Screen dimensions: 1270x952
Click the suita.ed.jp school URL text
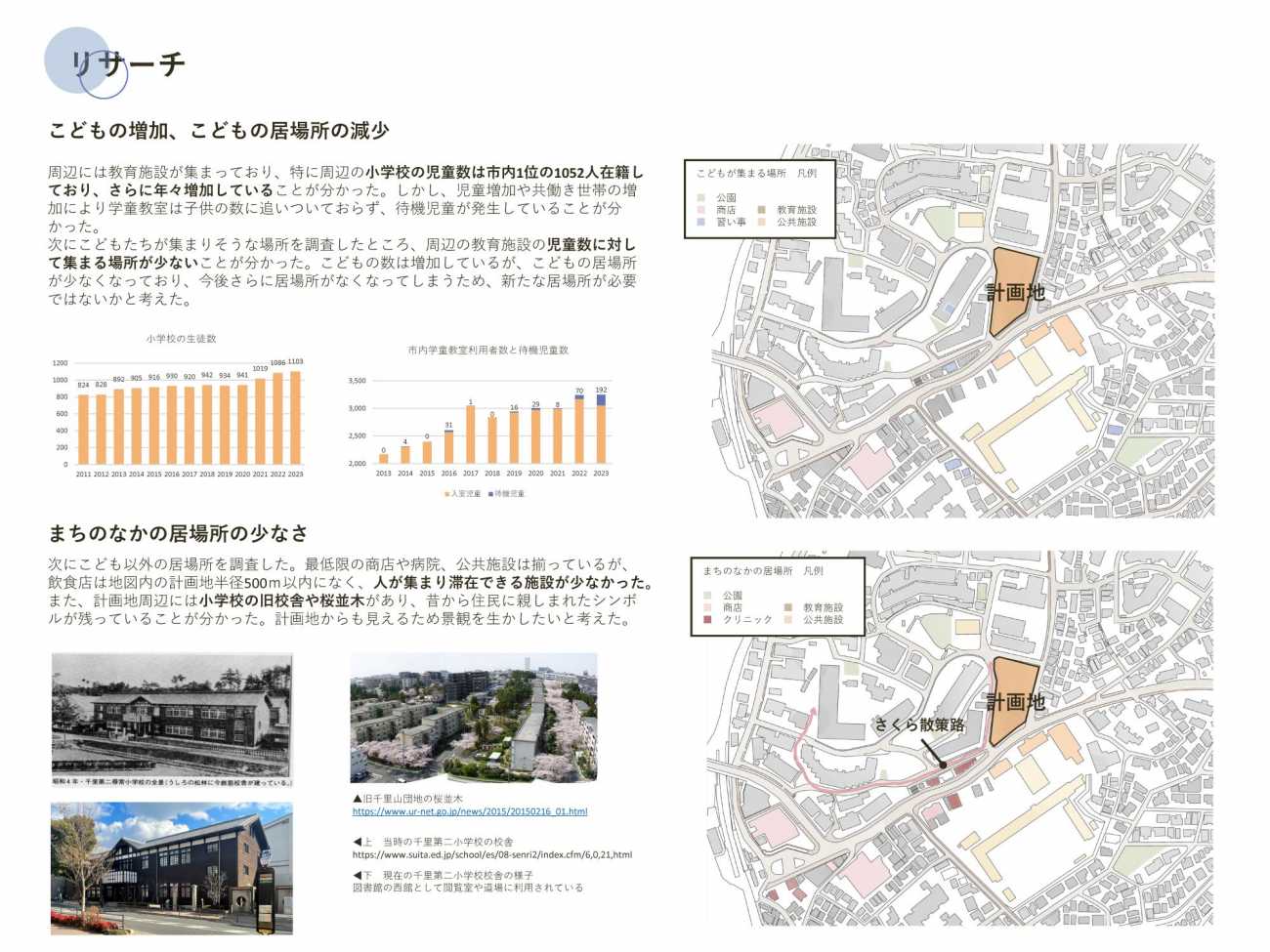click(x=491, y=854)
